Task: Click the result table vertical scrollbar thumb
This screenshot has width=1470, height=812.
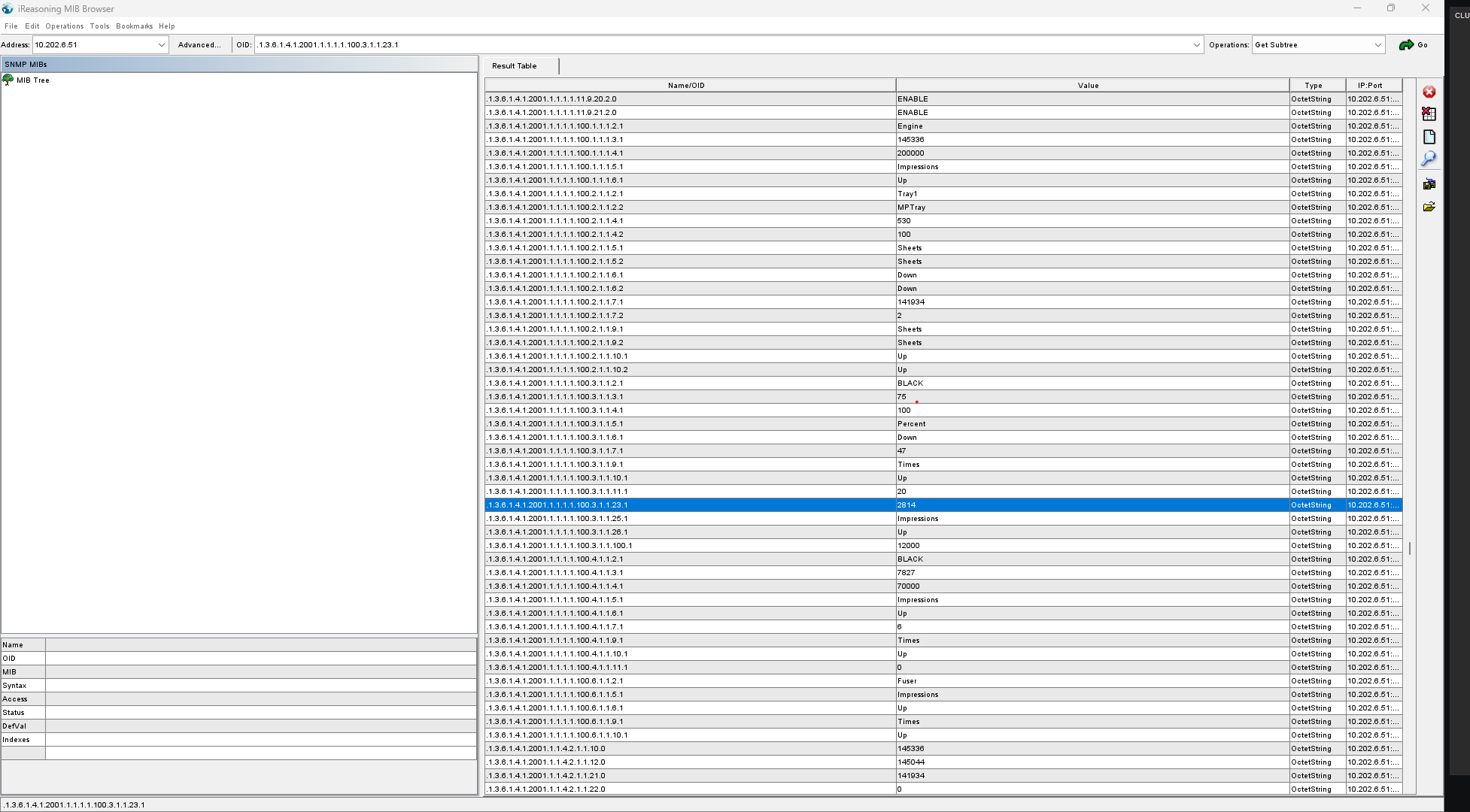Action: [x=1409, y=548]
